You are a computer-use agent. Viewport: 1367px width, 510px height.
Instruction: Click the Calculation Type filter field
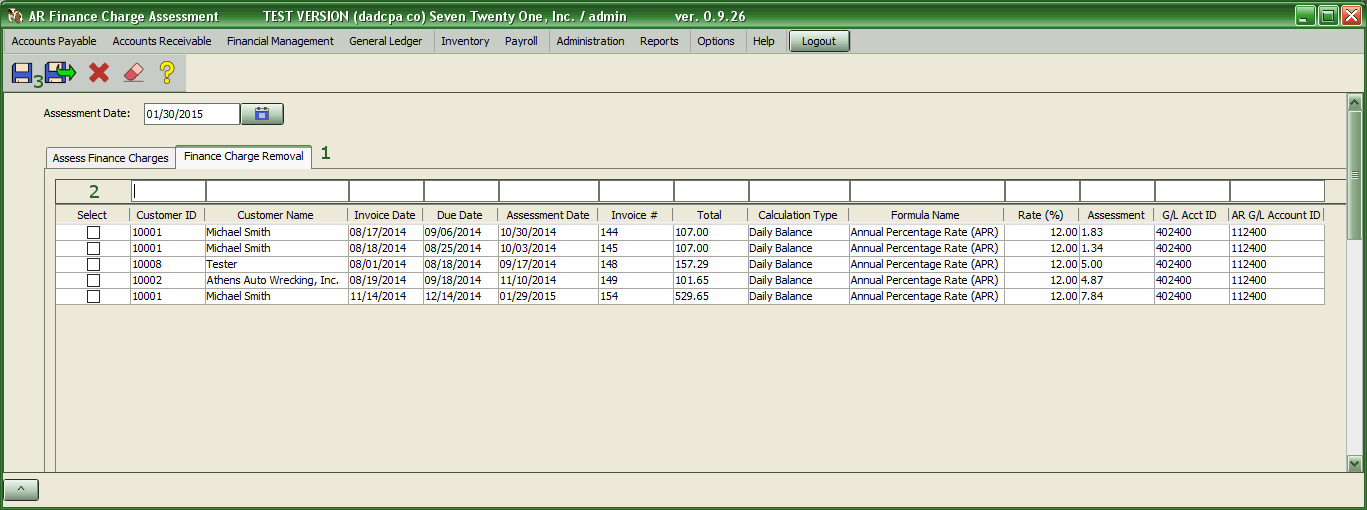pos(799,191)
